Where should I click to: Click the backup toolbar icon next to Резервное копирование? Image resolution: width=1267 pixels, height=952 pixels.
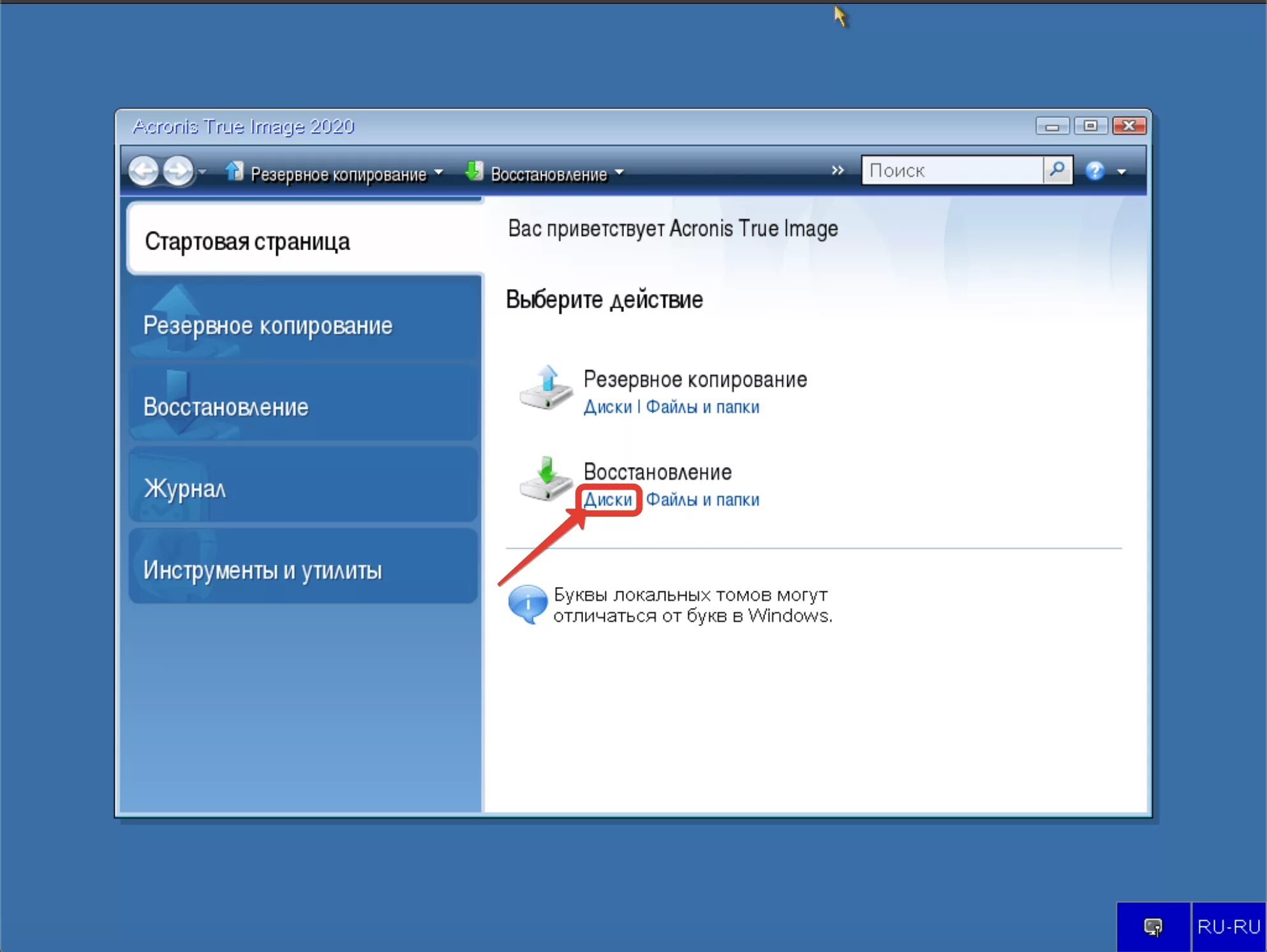click(234, 172)
